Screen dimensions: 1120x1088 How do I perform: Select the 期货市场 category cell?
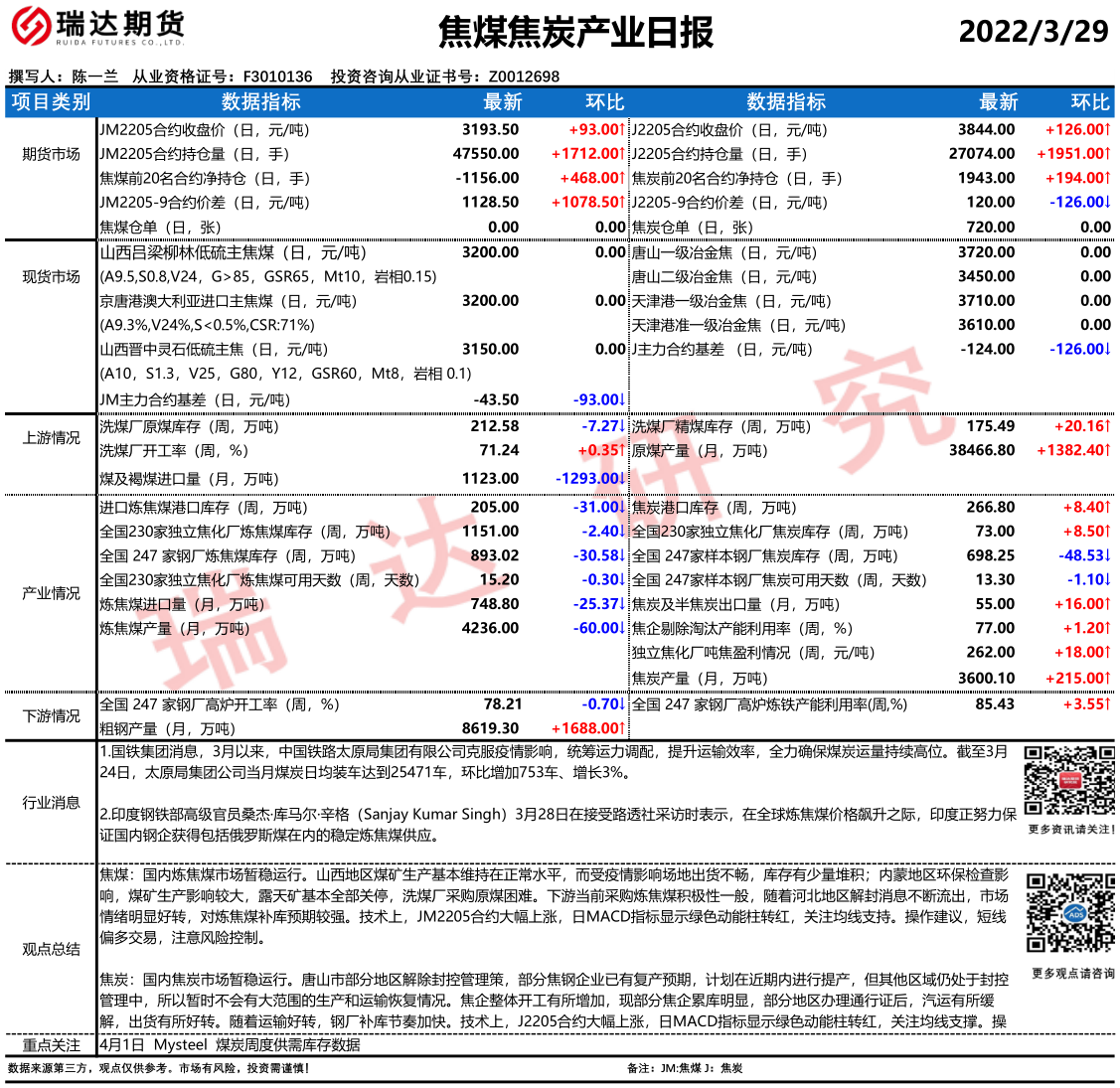(x=51, y=154)
